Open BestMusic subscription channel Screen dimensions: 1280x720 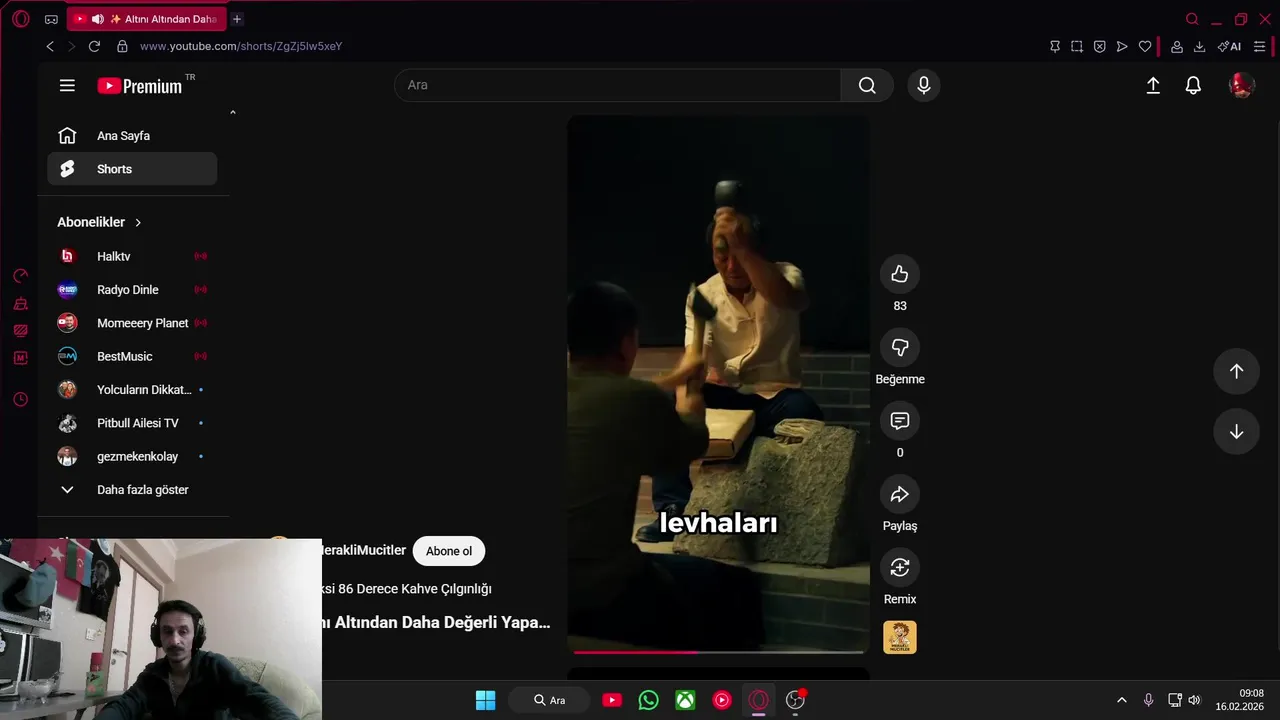pyautogui.click(x=132, y=356)
